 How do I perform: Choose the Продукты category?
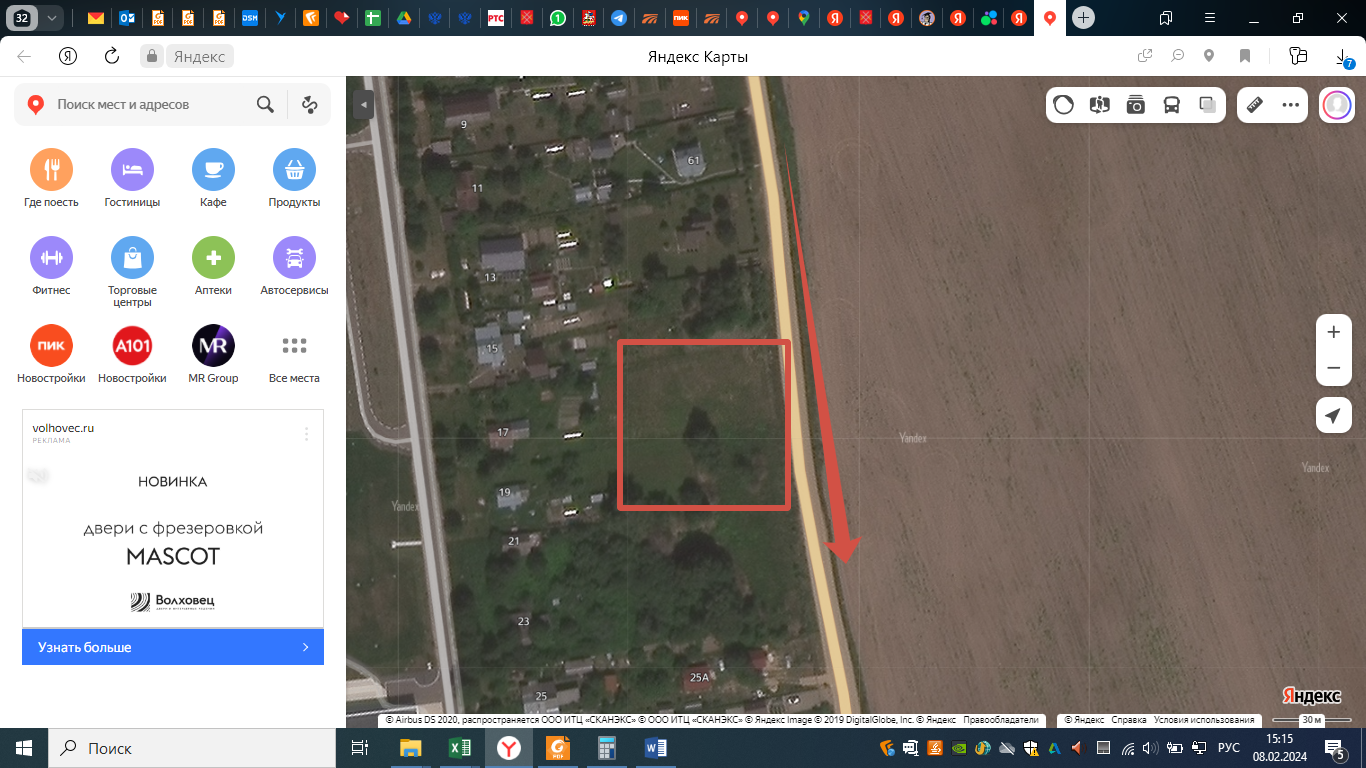(294, 179)
